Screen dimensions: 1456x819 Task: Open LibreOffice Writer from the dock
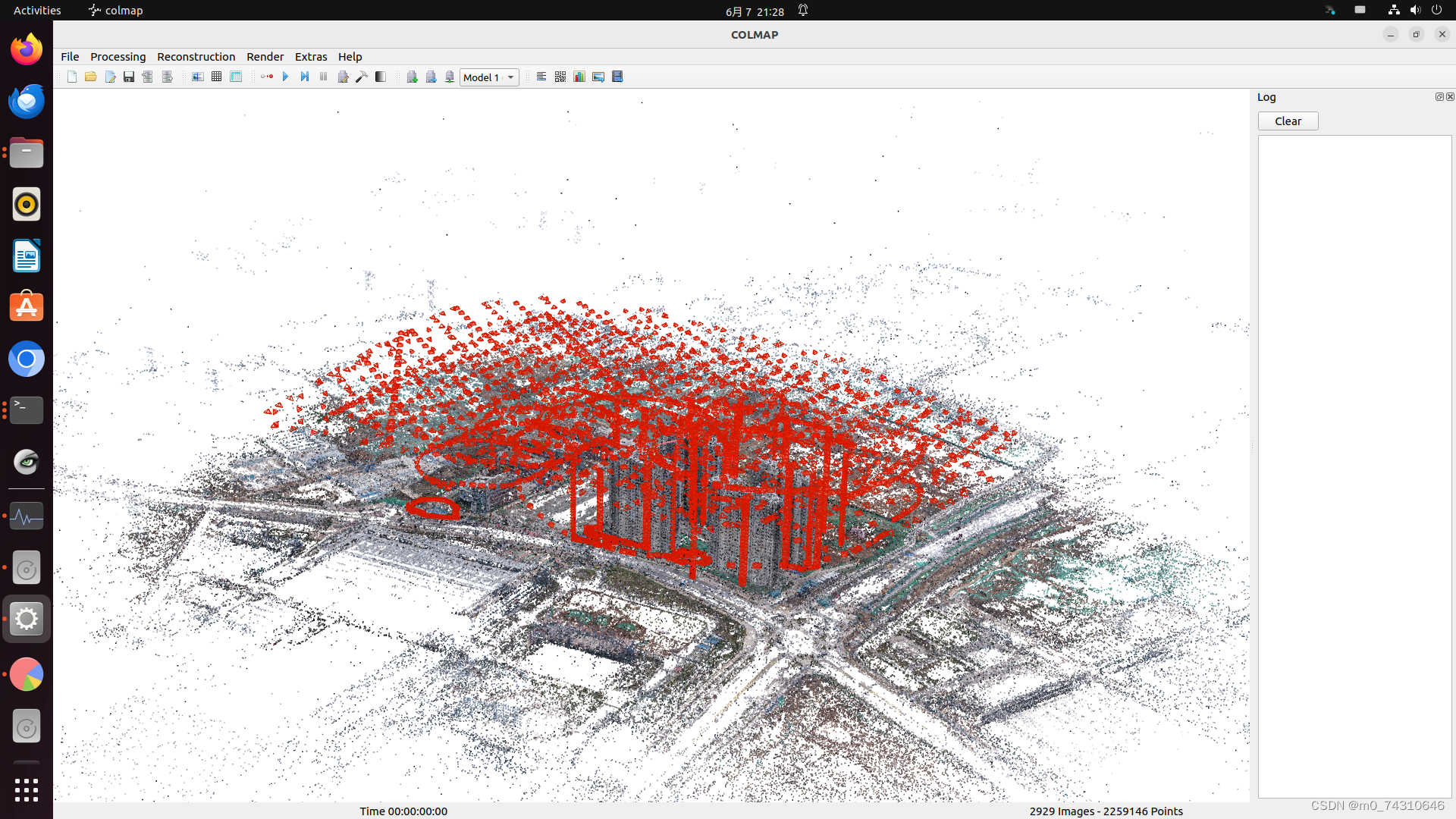[x=27, y=256]
